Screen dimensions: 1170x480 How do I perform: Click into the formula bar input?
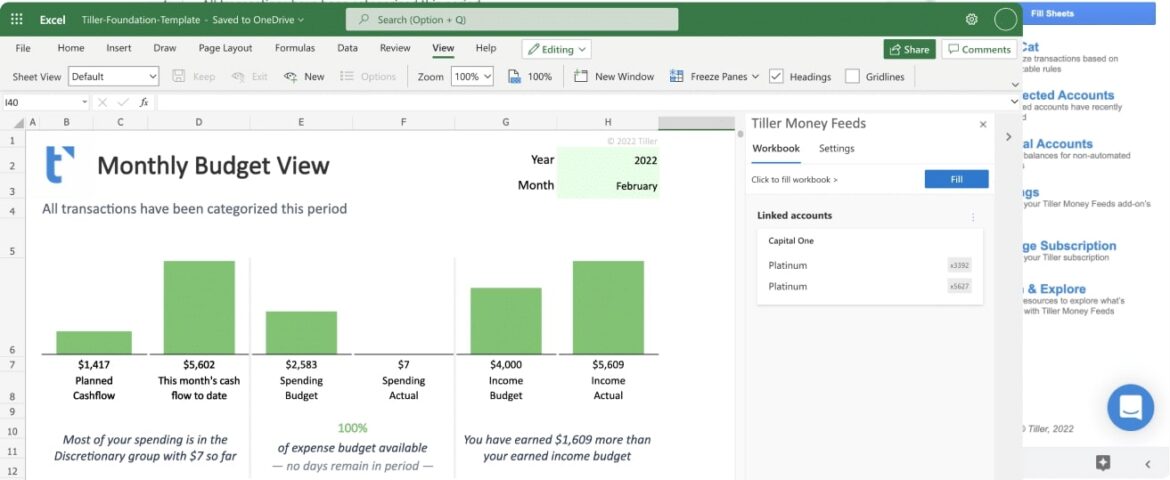point(581,102)
